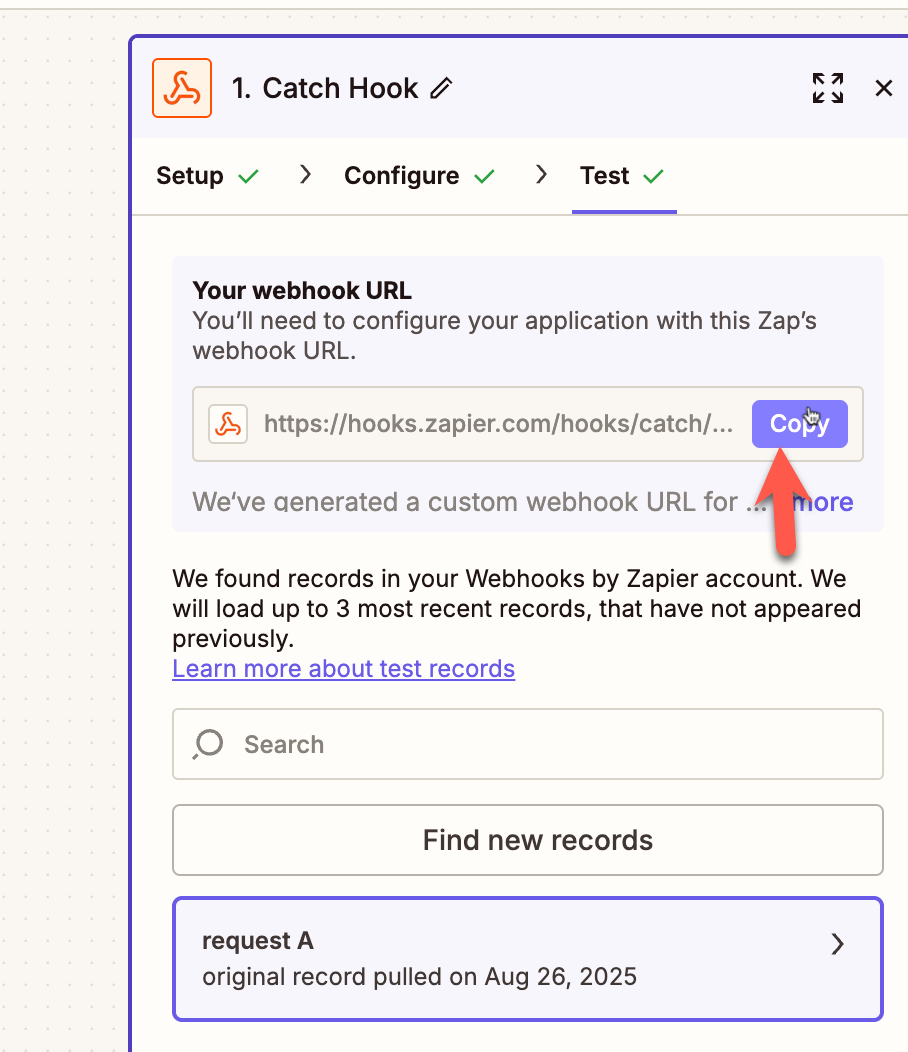Click the pencil to rename Catch Hook
The image size is (908, 1052).
pyautogui.click(x=442, y=89)
